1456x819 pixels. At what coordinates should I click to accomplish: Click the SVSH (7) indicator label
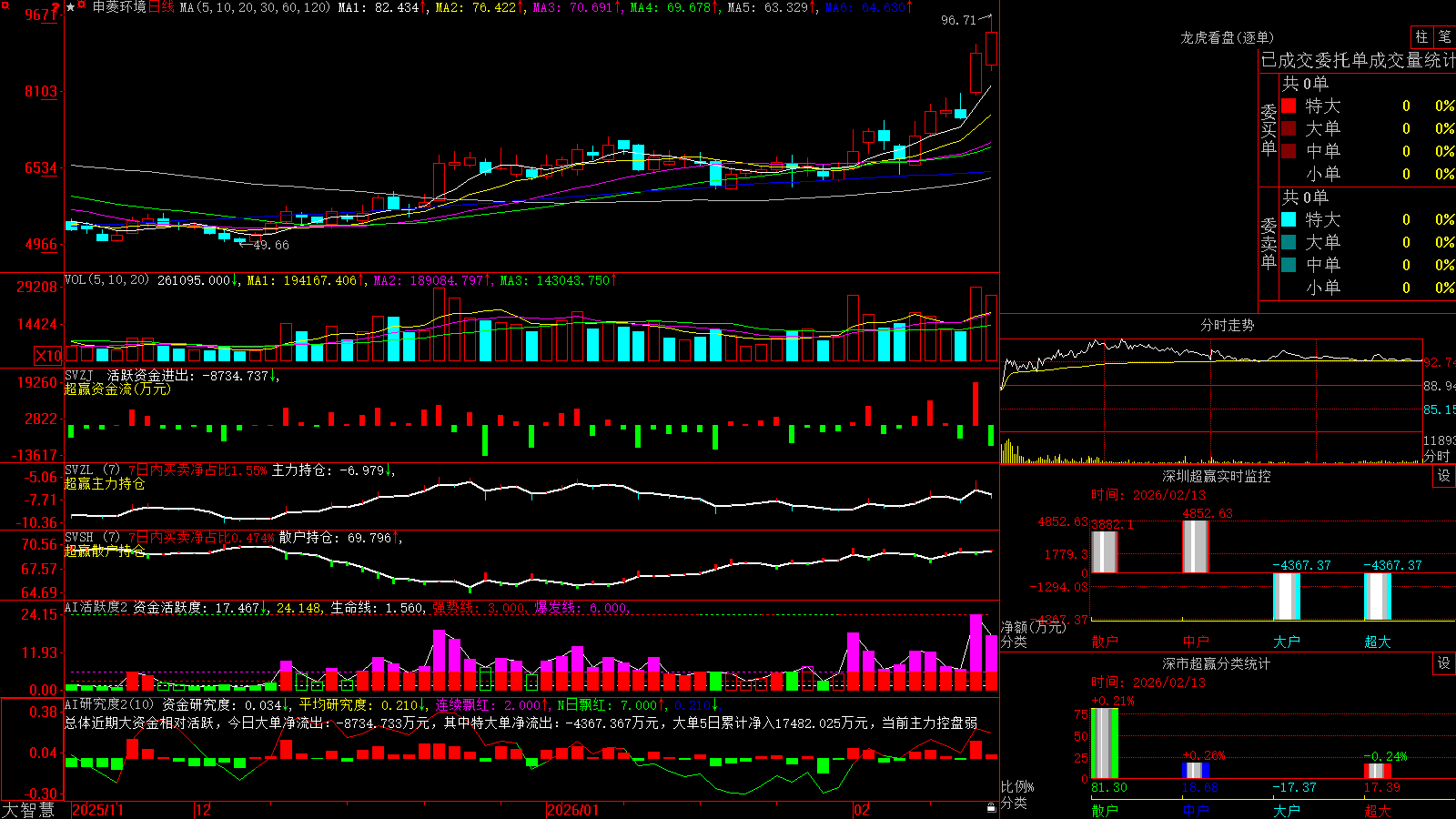92,538
